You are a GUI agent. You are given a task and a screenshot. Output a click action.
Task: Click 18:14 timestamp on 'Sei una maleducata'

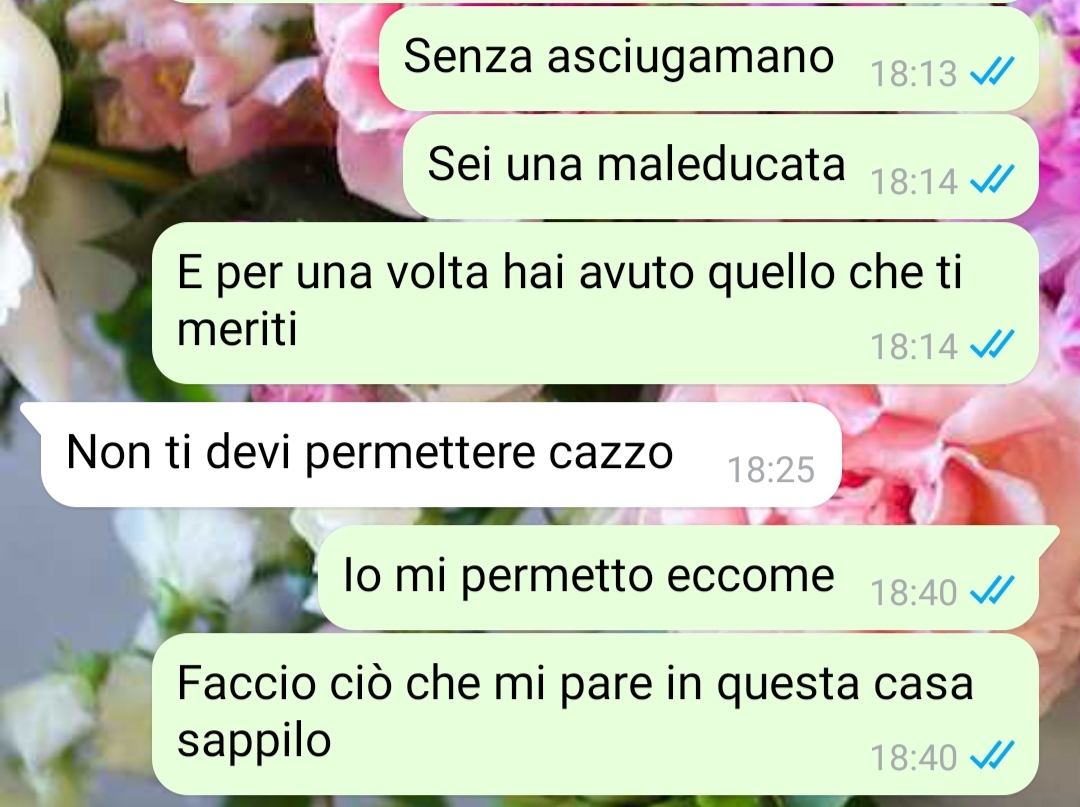point(913,182)
